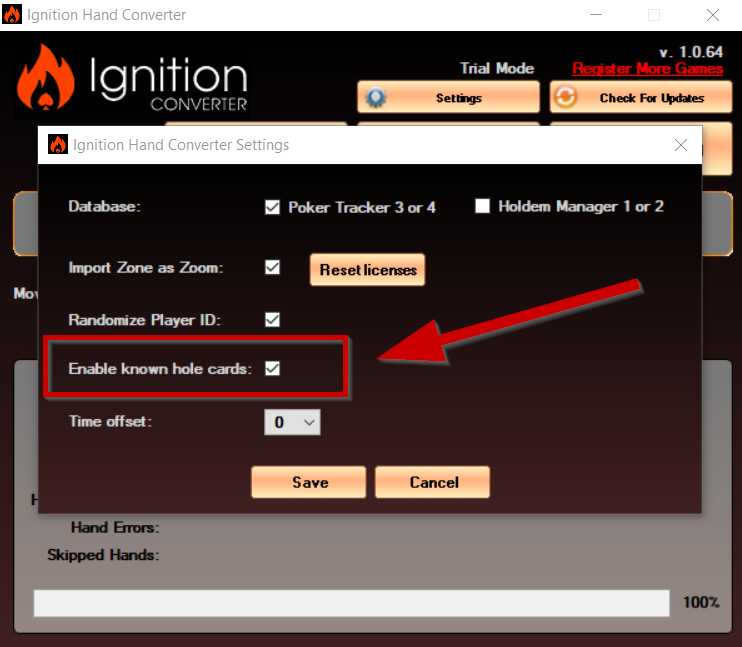Viewport: 742px width, 647px height.
Task: Click the 100% progress value text
Action: click(701, 602)
